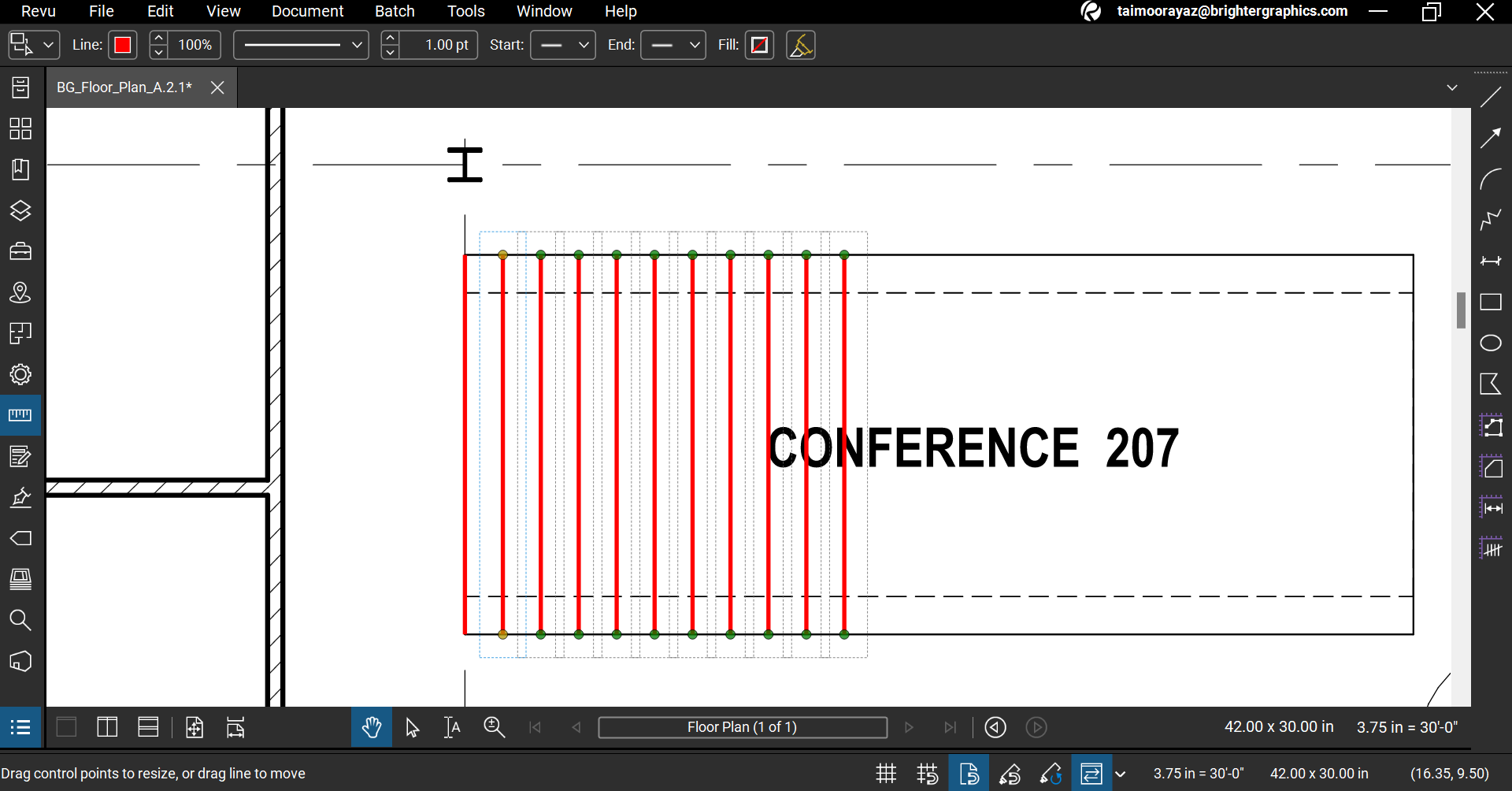The height and width of the screenshot is (791, 1512).
Task: Switch to the BG_Floor_Plan_A.2.1 tab
Action: [x=124, y=87]
